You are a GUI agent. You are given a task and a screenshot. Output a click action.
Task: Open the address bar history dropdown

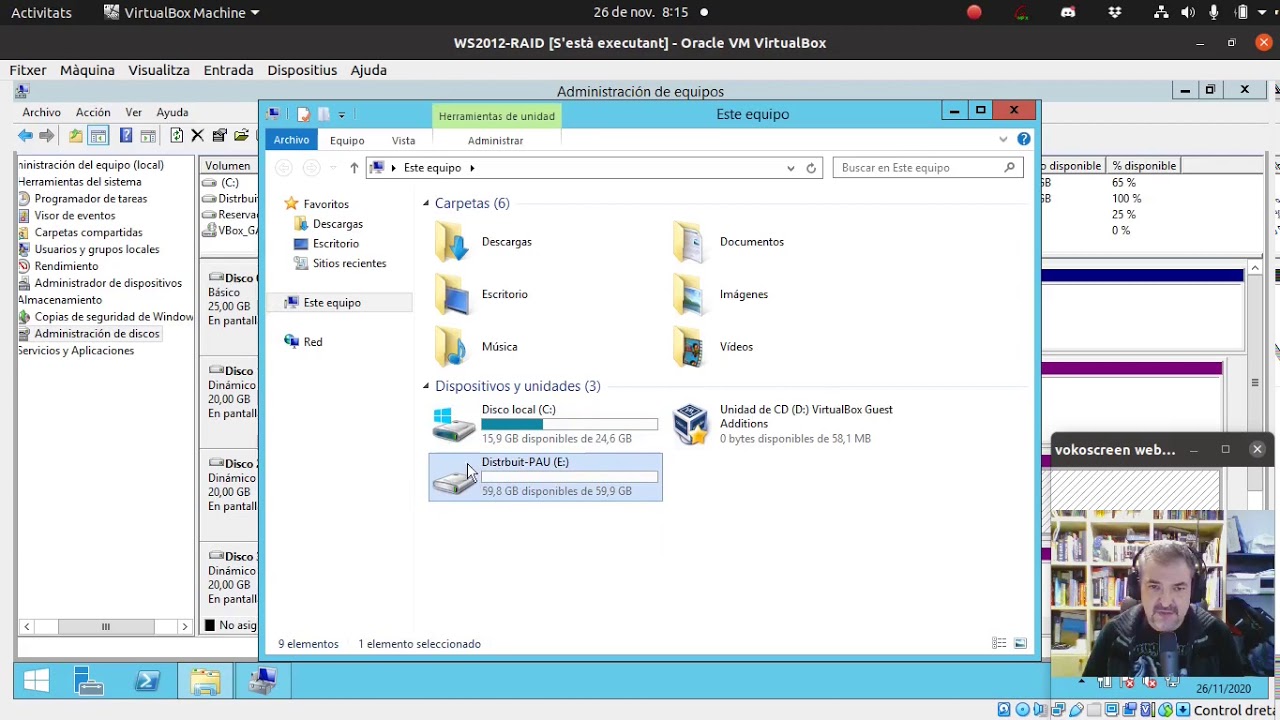[791, 168]
